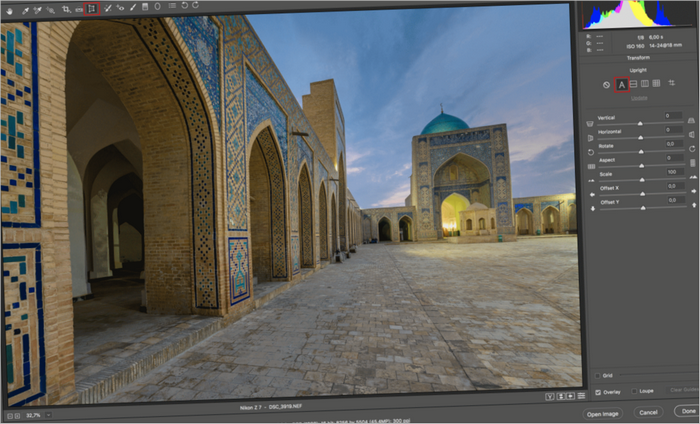Viewport: 700px width, 424px height.
Task: Click the right Horizontal perspective icon
Action: [692, 134]
